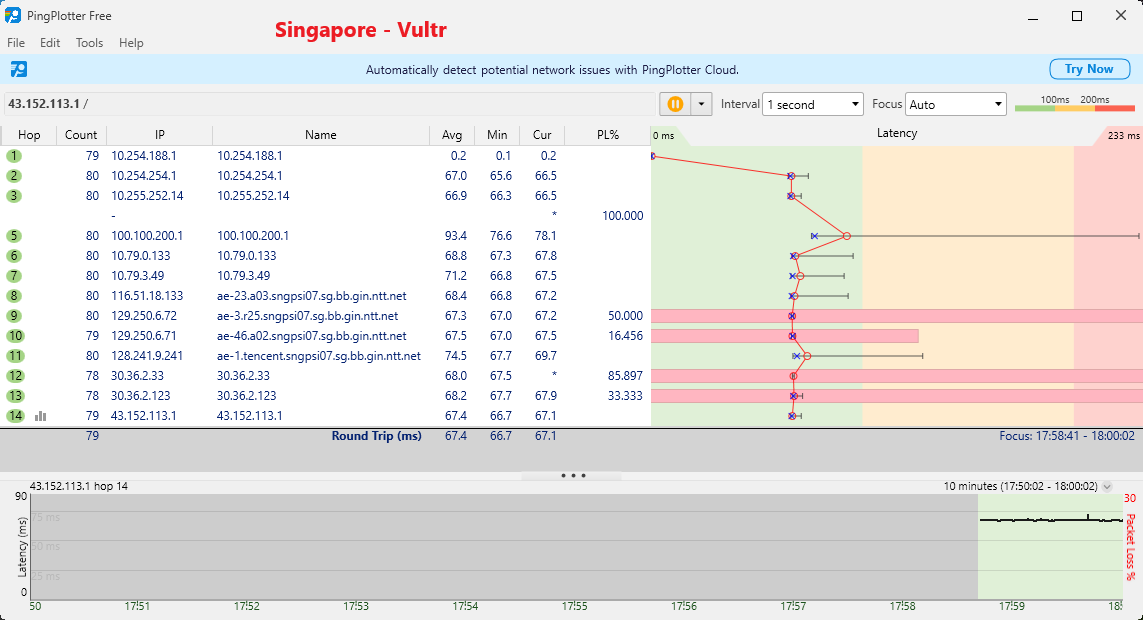Click the 43.152.113.1 hop 14 graph title
The height and width of the screenshot is (620, 1143).
[x=79, y=486]
